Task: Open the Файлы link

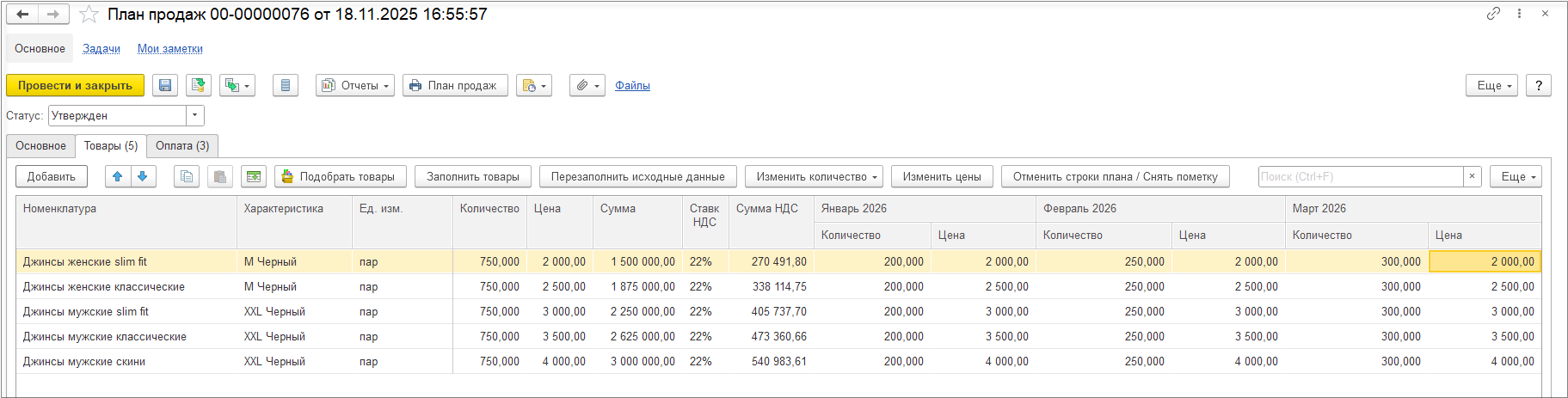Action: 632,86
